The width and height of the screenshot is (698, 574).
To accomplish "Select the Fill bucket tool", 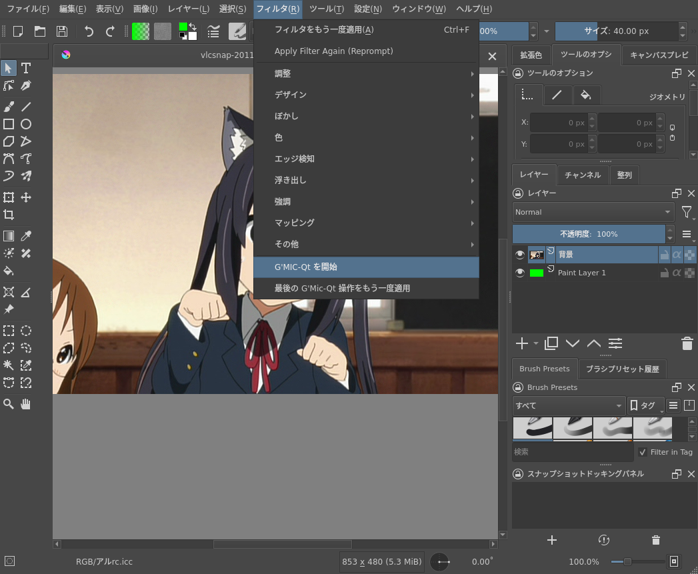I will [8, 271].
